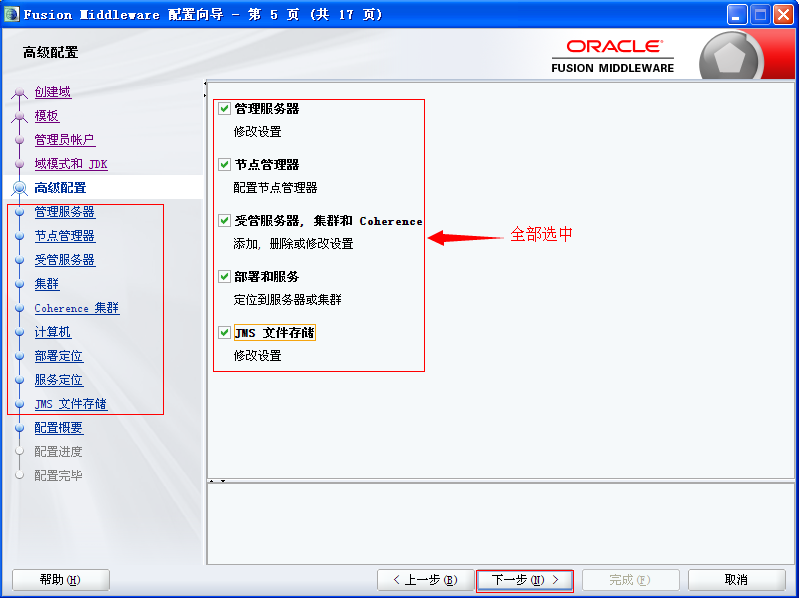The height and width of the screenshot is (598, 799).
Task: Open the 模板 step link
Action: (47, 116)
